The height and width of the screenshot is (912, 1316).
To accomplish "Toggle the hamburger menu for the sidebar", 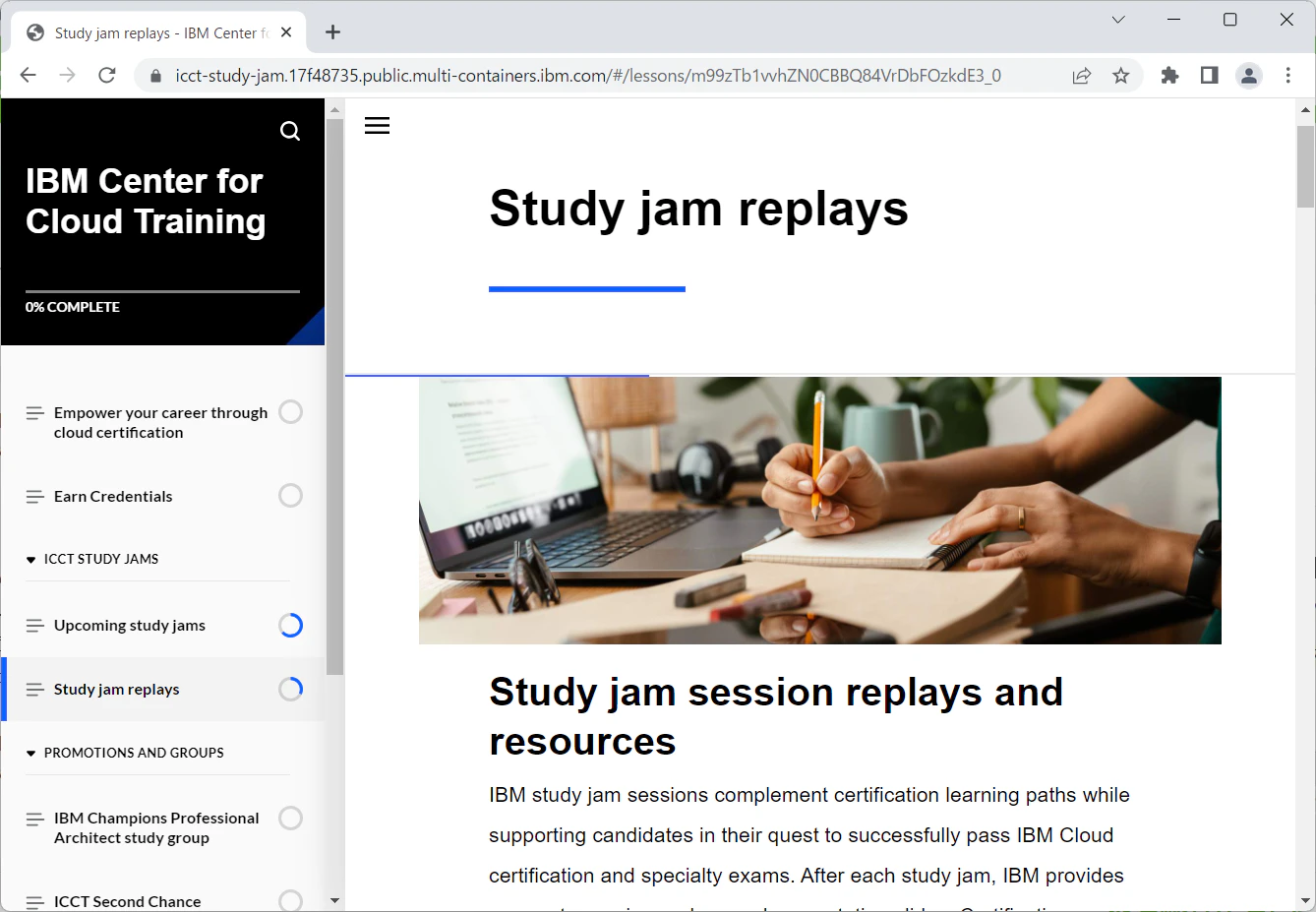I will (377, 126).
